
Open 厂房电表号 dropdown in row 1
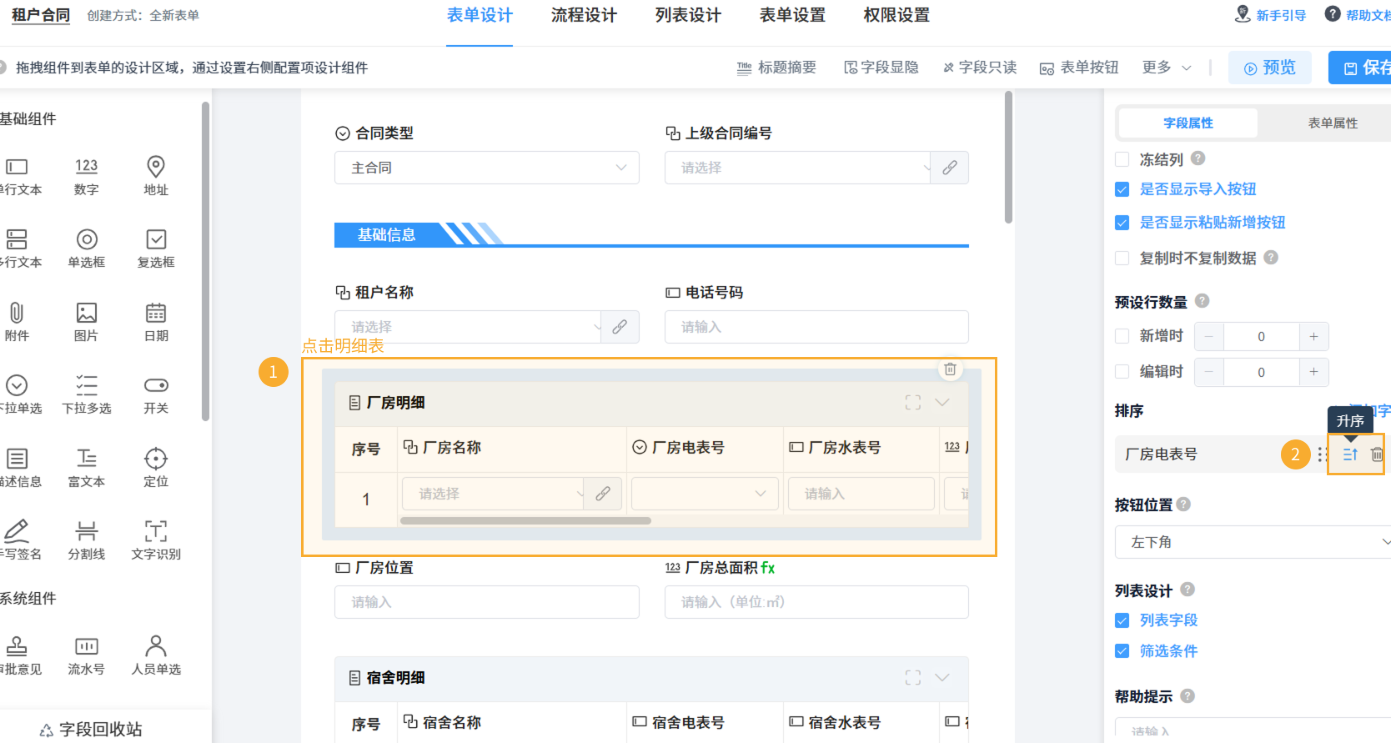(x=705, y=494)
